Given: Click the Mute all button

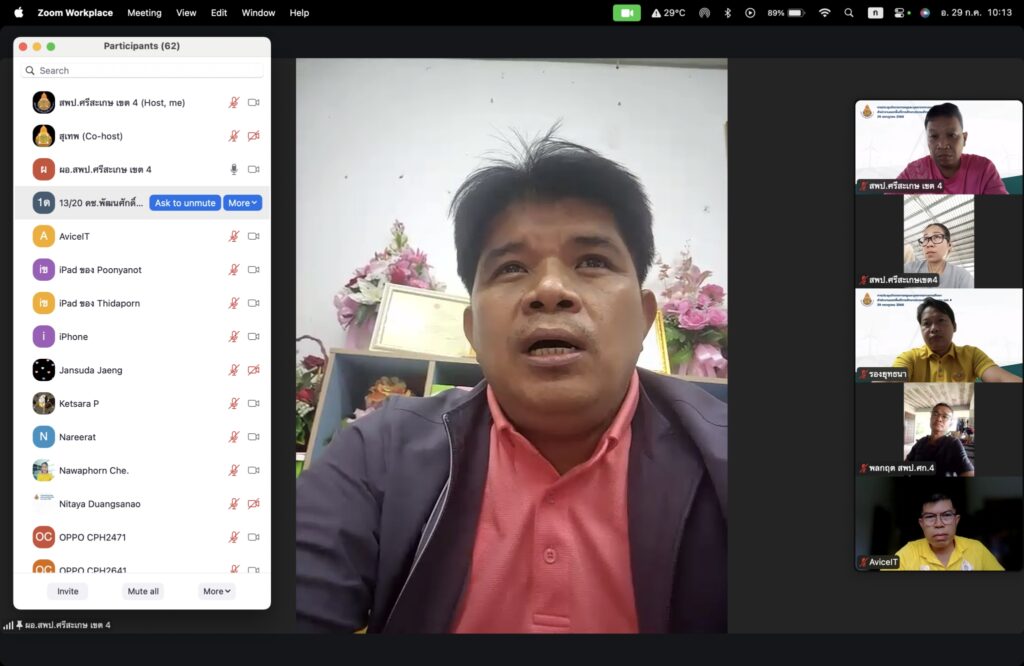Looking at the screenshot, I should [x=142, y=591].
